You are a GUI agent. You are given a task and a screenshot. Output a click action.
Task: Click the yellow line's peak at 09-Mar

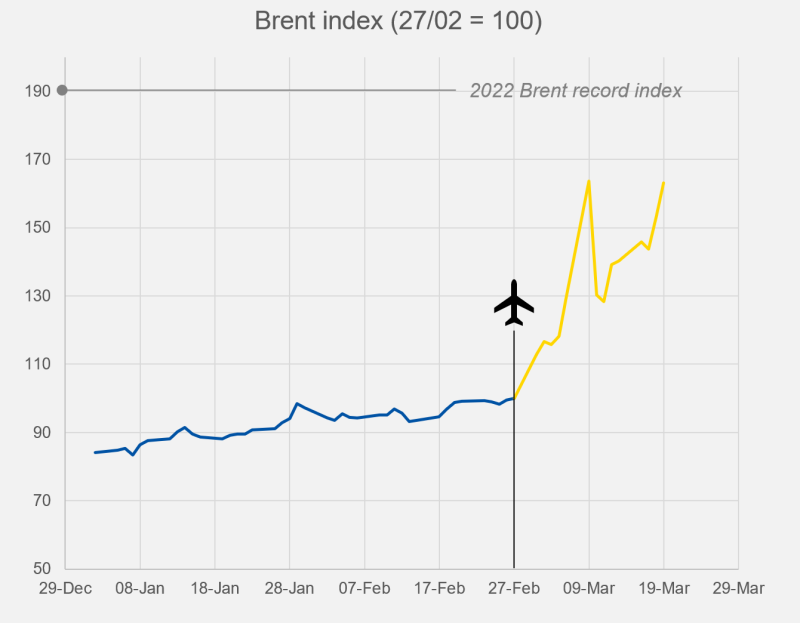[x=589, y=181]
